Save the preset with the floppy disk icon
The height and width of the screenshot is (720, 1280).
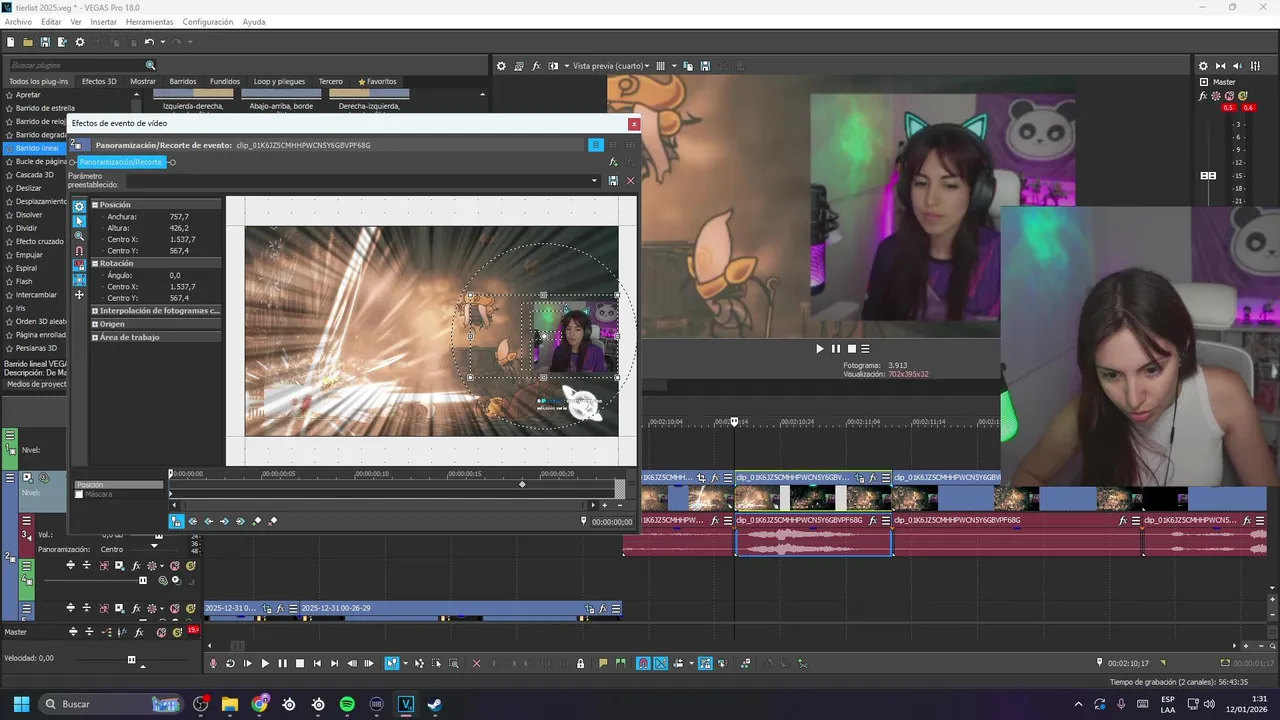613,181
